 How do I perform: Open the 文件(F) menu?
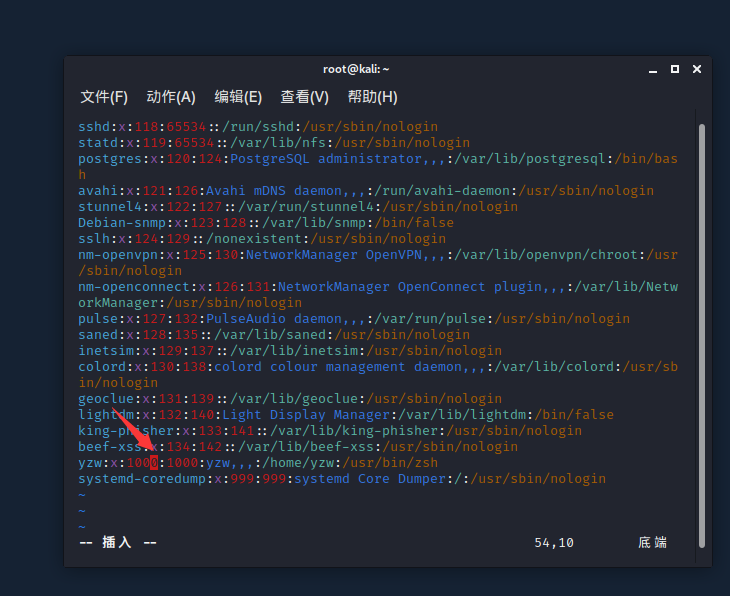coord(104,97)
